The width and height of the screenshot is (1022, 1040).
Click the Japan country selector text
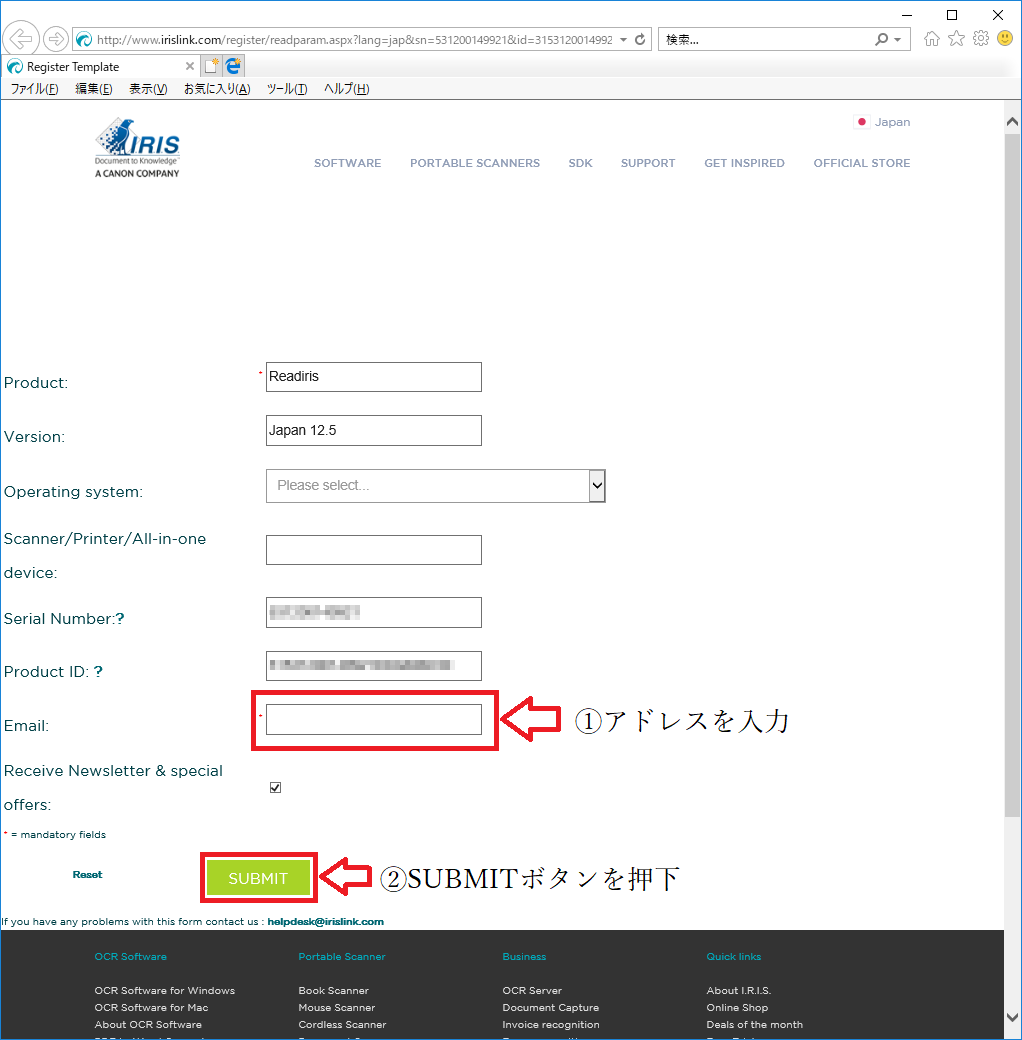[892, 122]
